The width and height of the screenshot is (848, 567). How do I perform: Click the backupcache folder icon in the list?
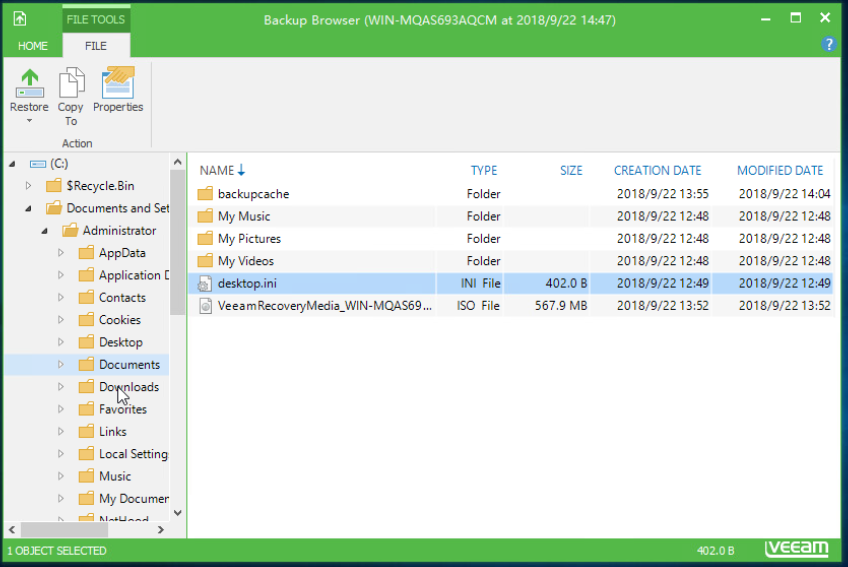[205, 194]
